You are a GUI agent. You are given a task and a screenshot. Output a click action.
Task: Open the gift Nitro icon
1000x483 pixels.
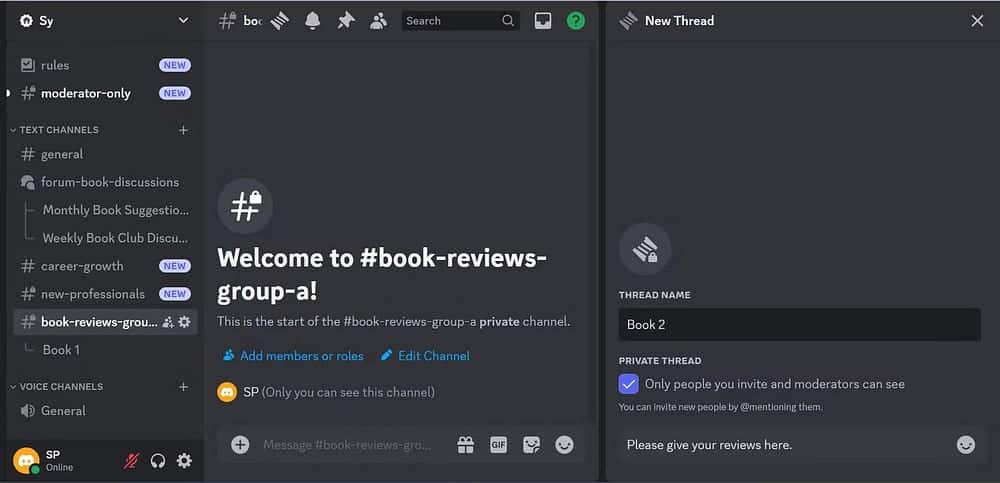click(x=466, y=445)
